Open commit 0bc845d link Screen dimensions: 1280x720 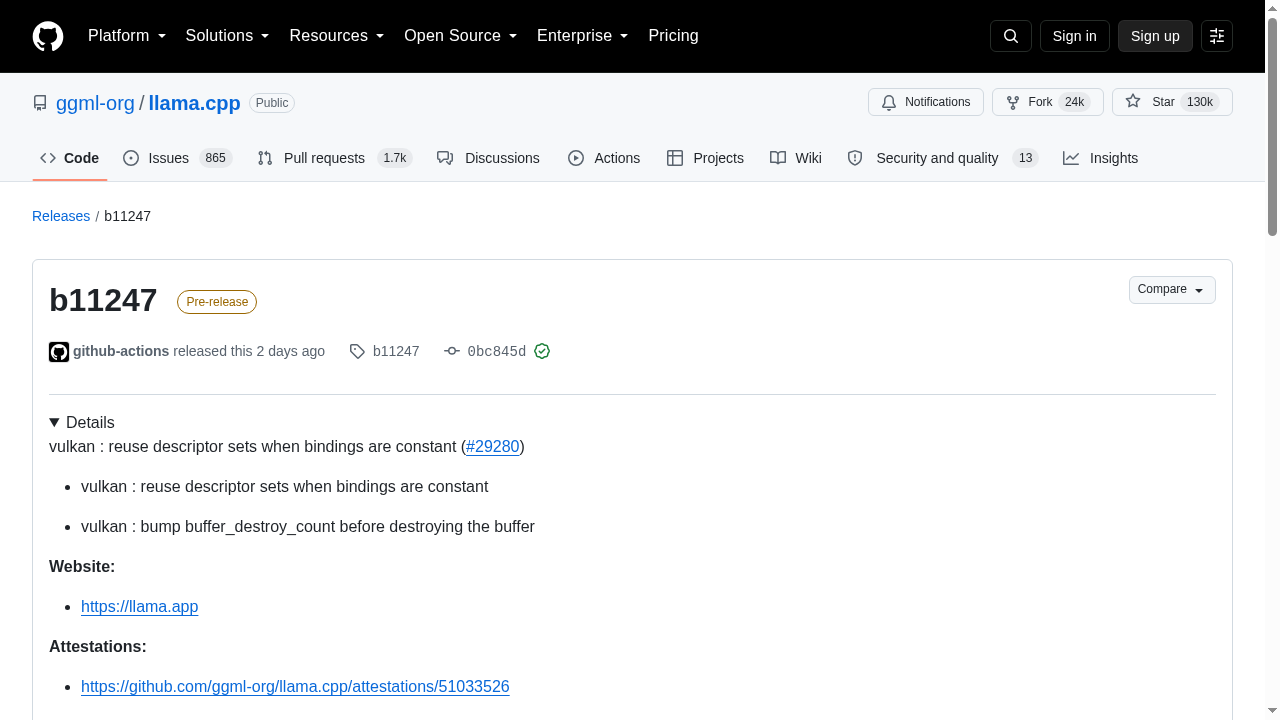(x=497, y=351)
